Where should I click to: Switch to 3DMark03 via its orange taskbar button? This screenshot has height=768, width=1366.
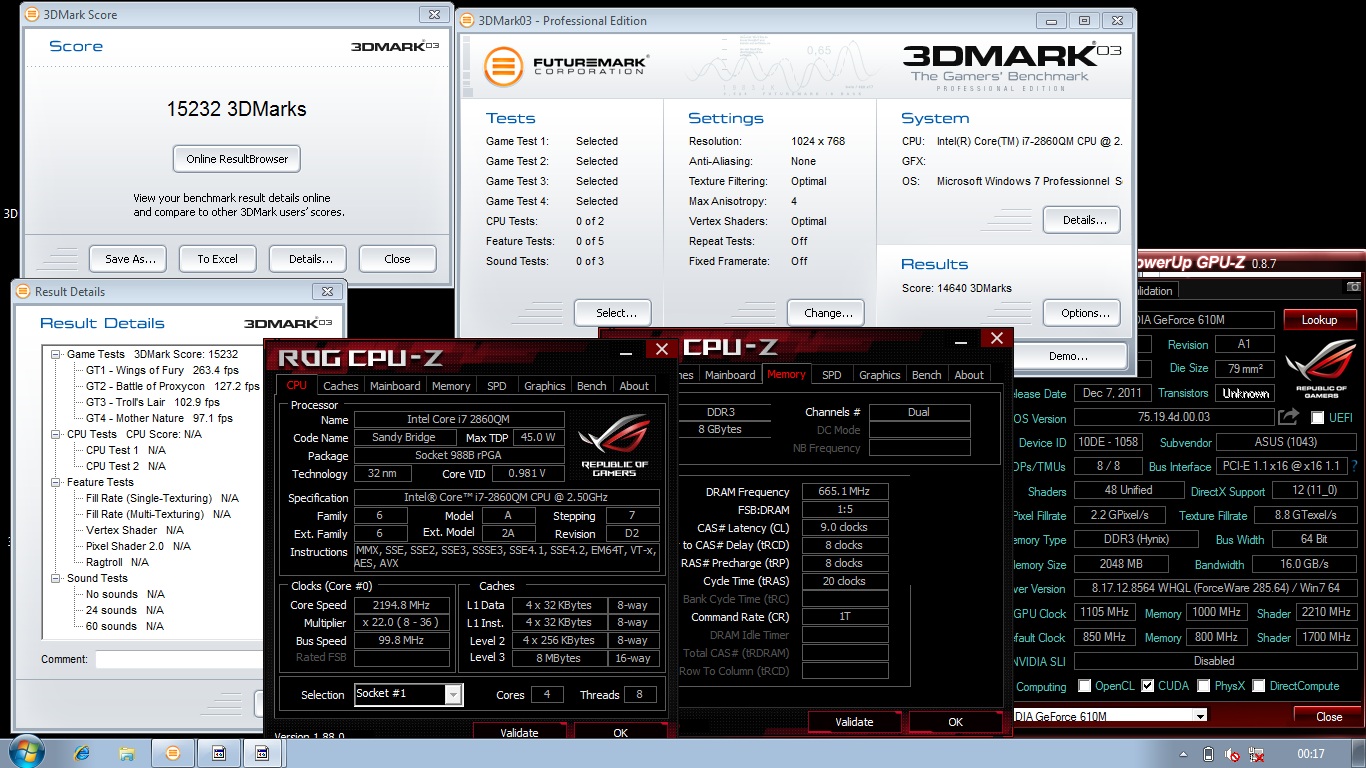172,753
